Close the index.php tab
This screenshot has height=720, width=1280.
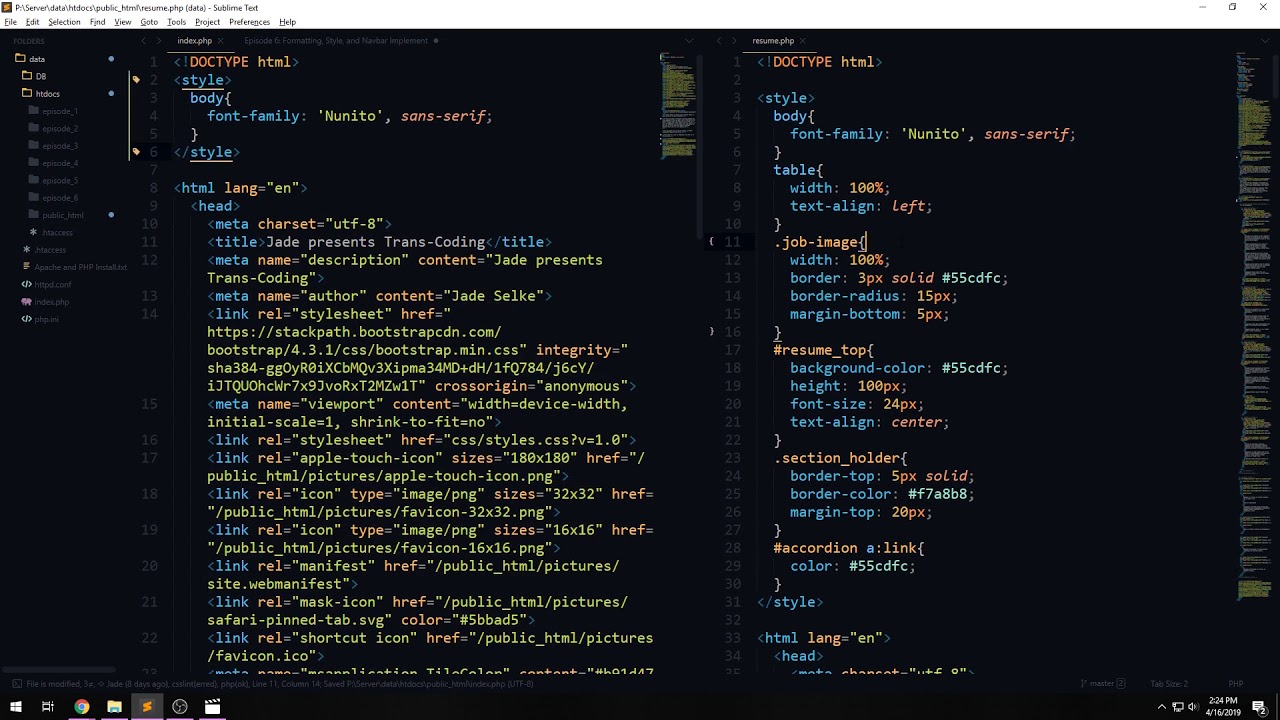[x=220, y=41]
